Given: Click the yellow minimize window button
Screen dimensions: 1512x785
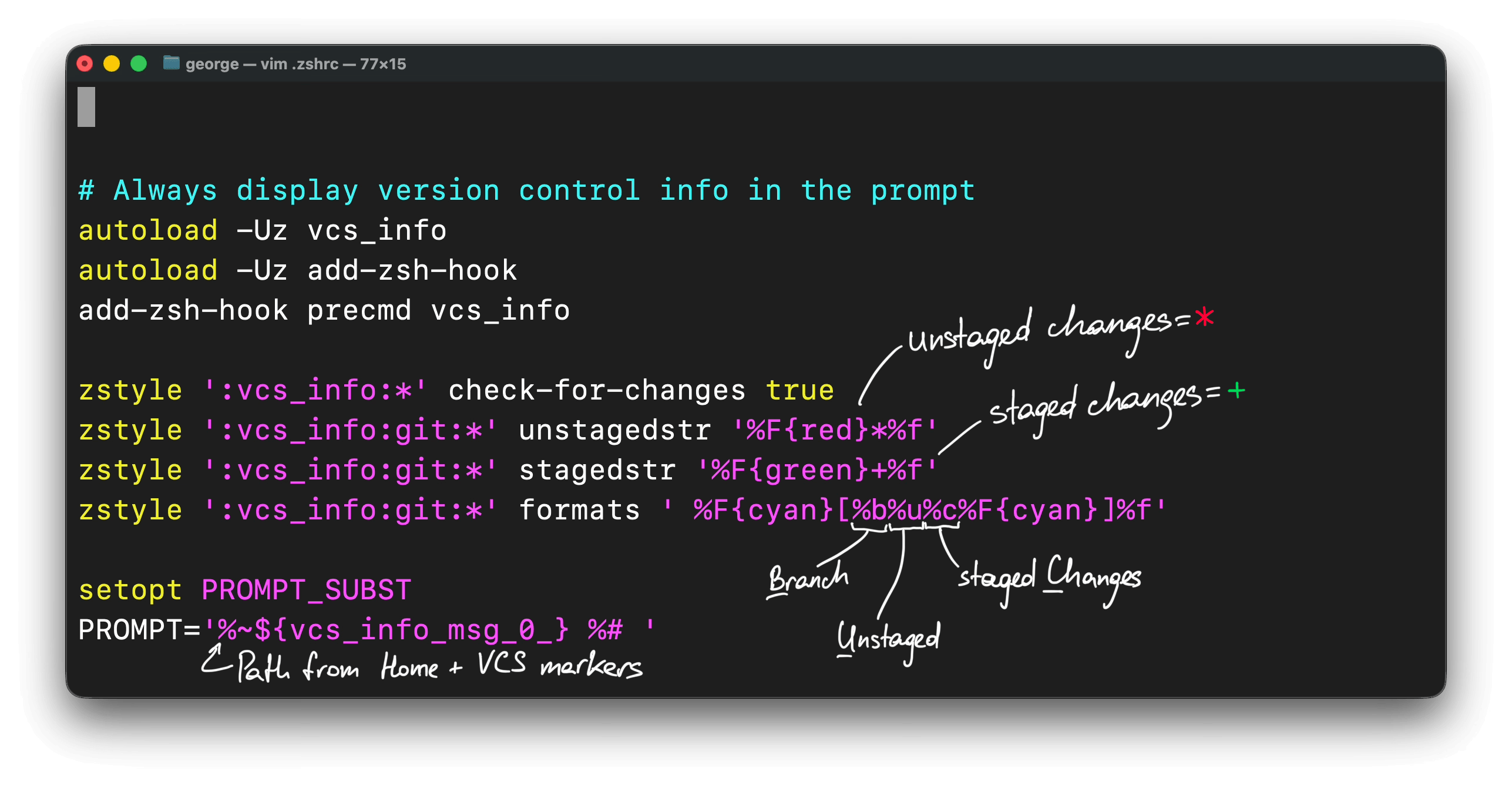Looking at the screenshot, I should pos(112,63).
